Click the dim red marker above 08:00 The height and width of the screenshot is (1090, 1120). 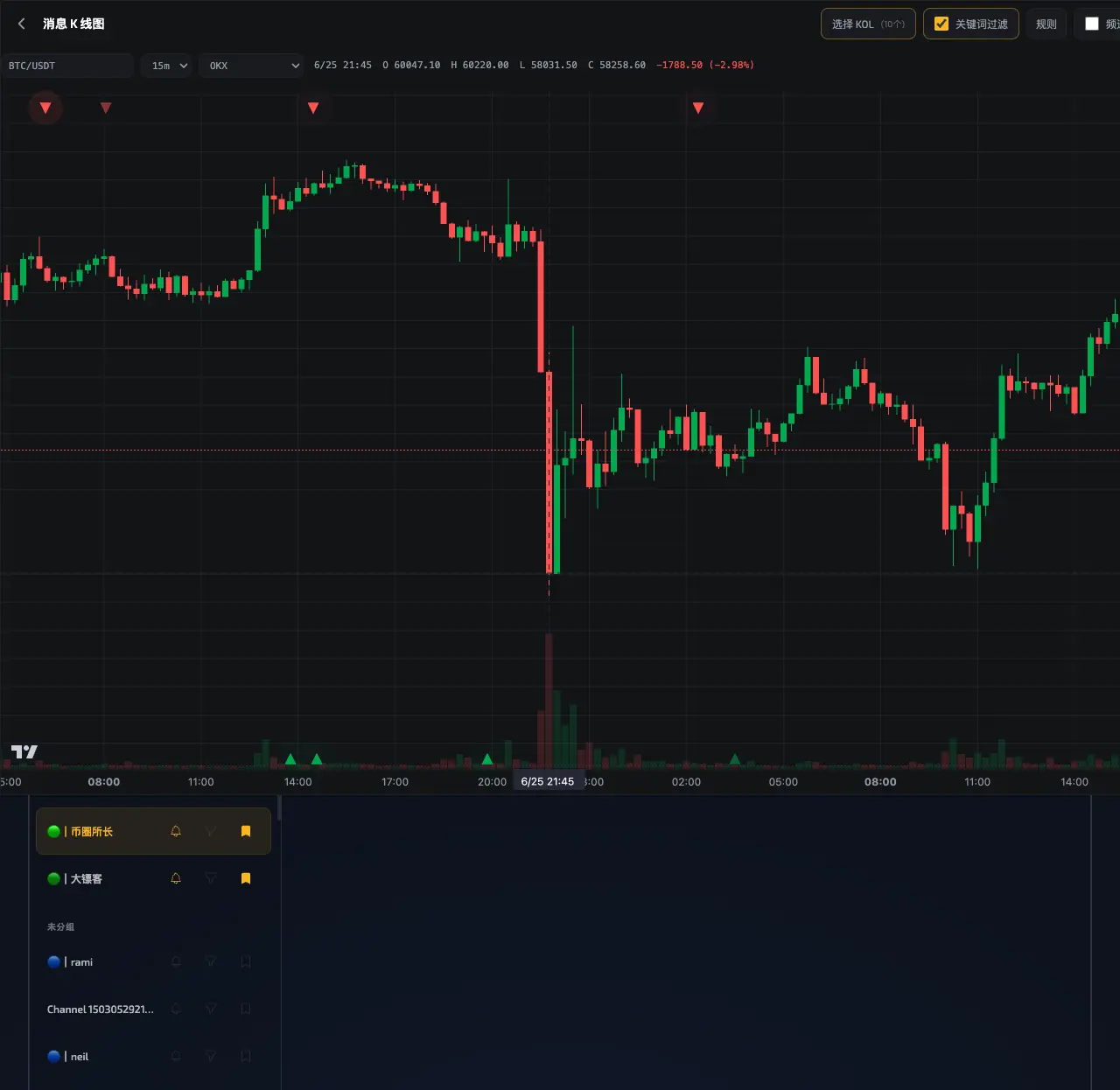(x=106, y=108)
